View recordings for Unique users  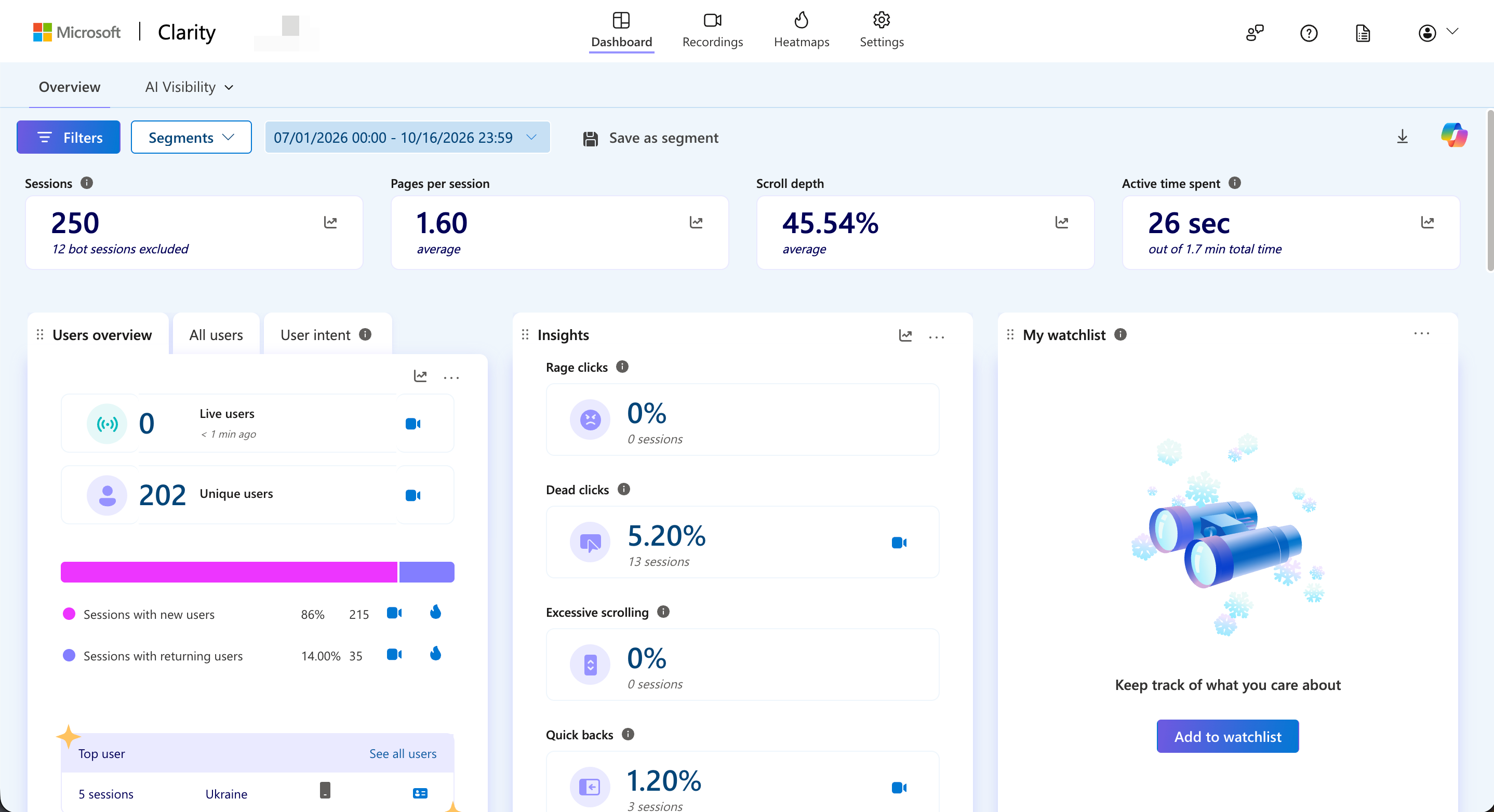coord(413,495)
